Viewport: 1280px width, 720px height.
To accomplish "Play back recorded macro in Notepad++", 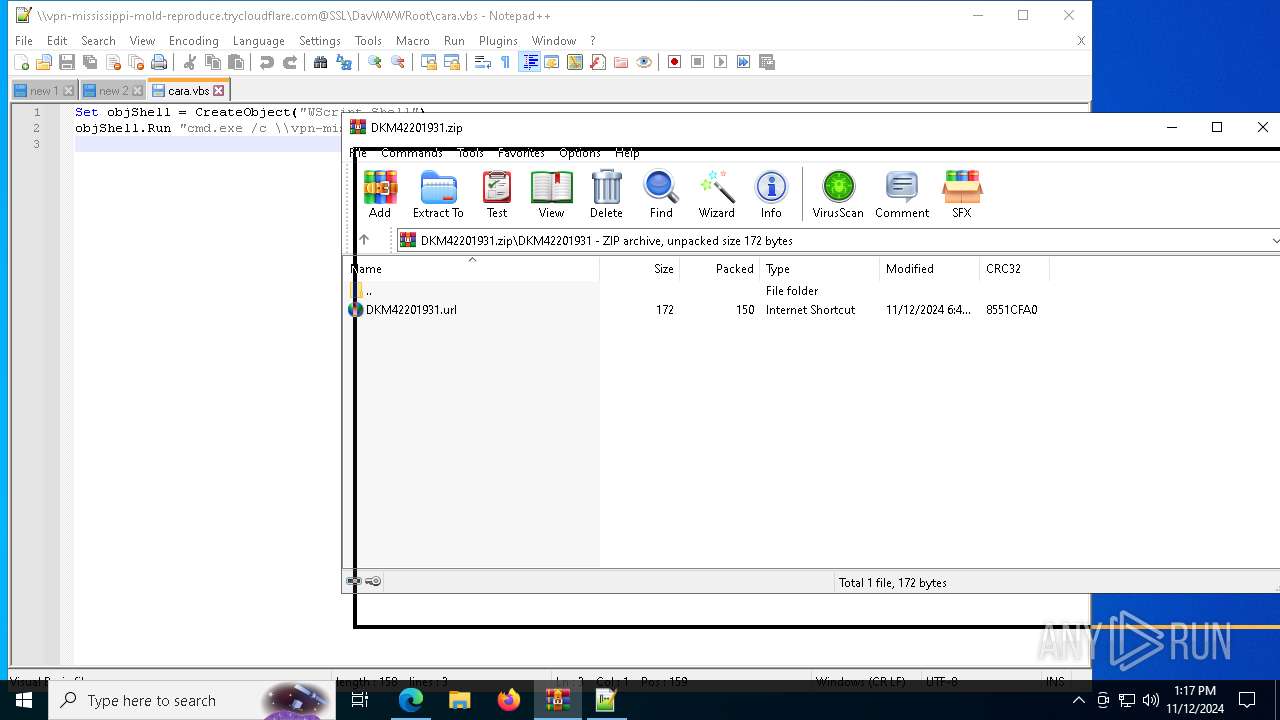I will tap(720, 62).
